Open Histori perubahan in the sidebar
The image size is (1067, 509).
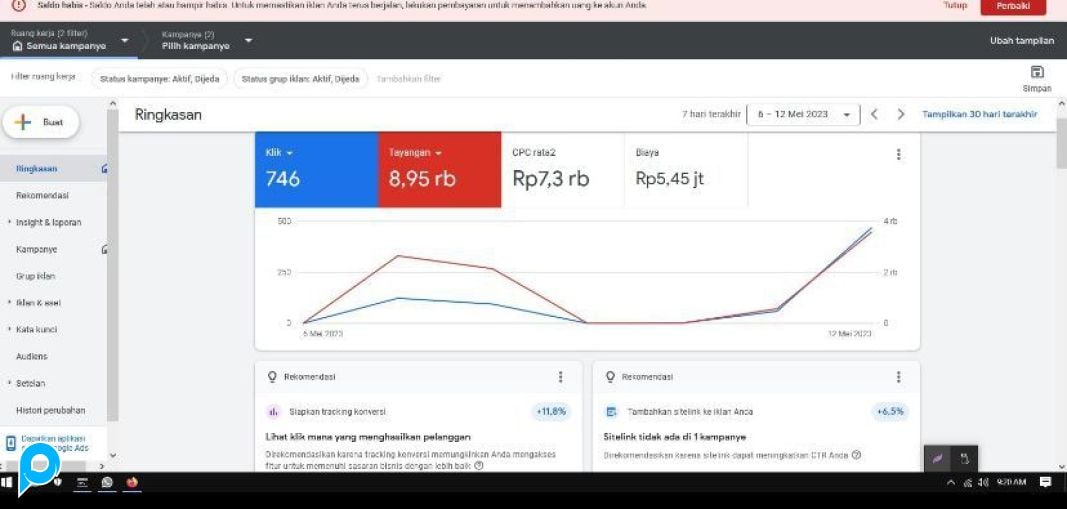pyautogui.click(x=50, y=410)
